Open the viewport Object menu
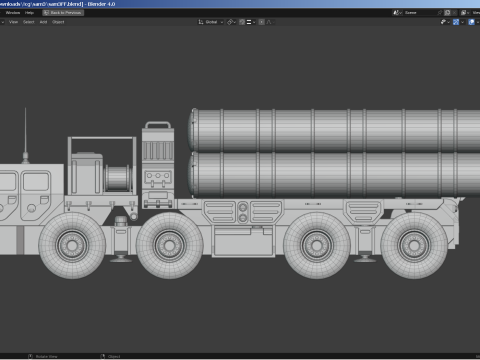Image resolution: width=480 pixels, height=360 pixels. point(58,22)
